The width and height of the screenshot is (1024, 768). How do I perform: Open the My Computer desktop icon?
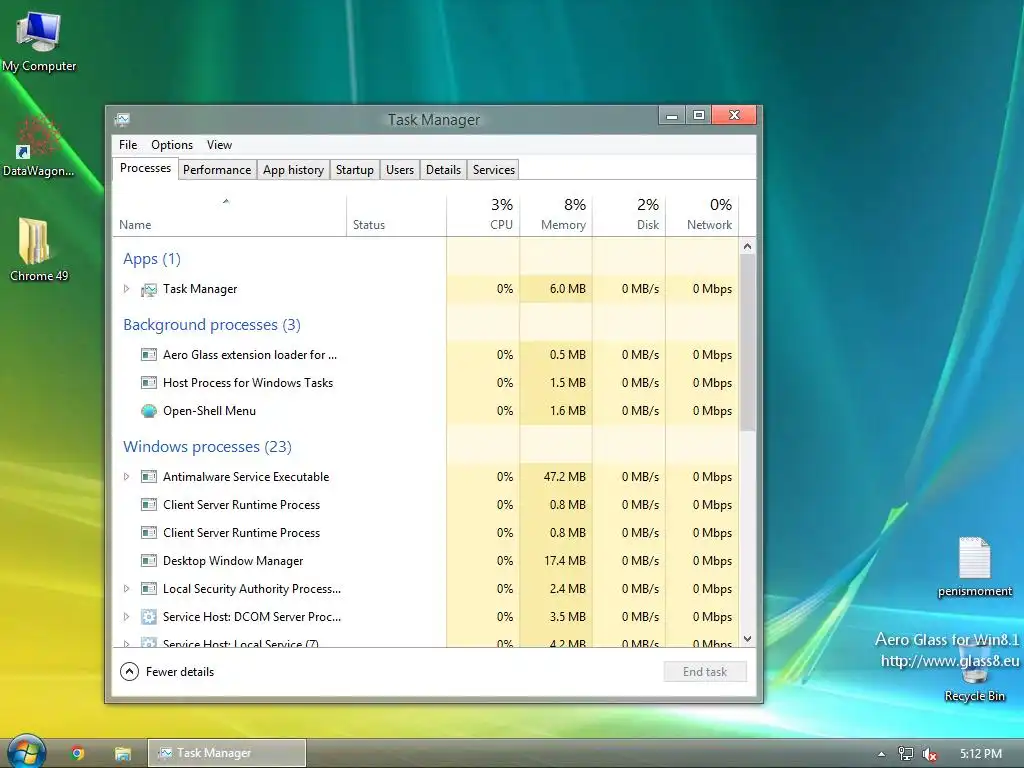[x=39, y=39]
